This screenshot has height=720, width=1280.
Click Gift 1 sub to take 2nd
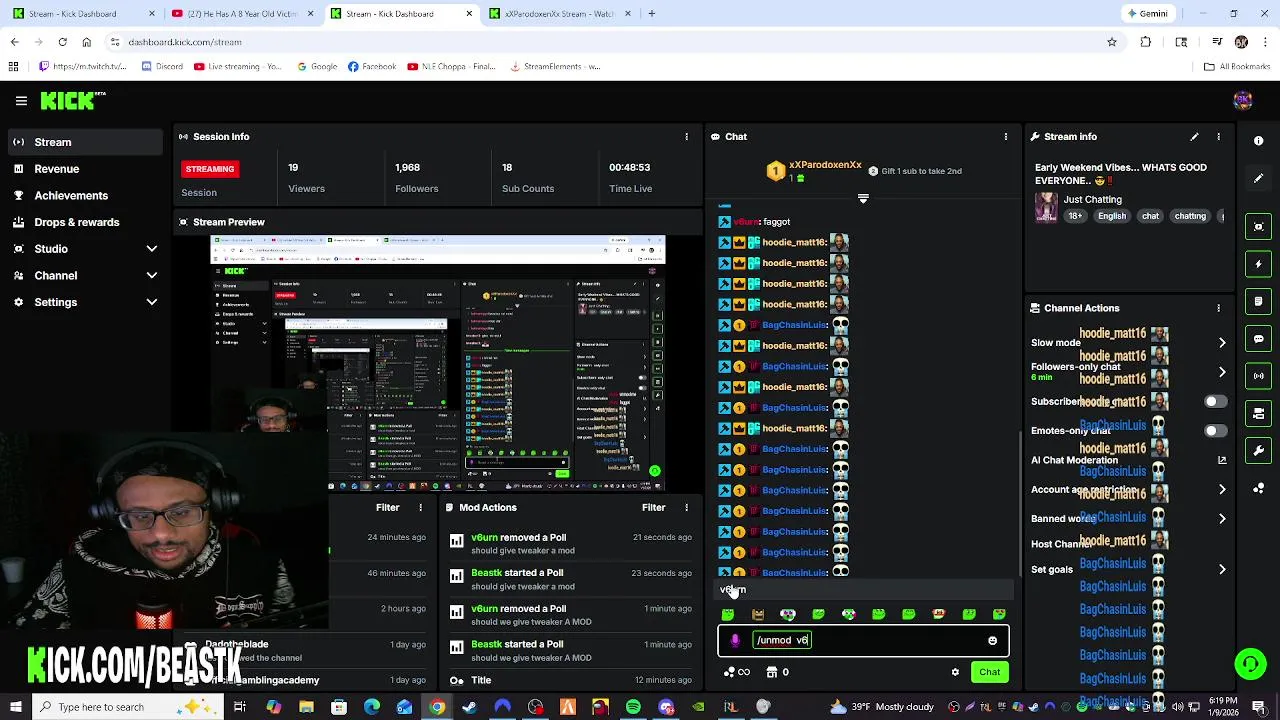point(915,171)
